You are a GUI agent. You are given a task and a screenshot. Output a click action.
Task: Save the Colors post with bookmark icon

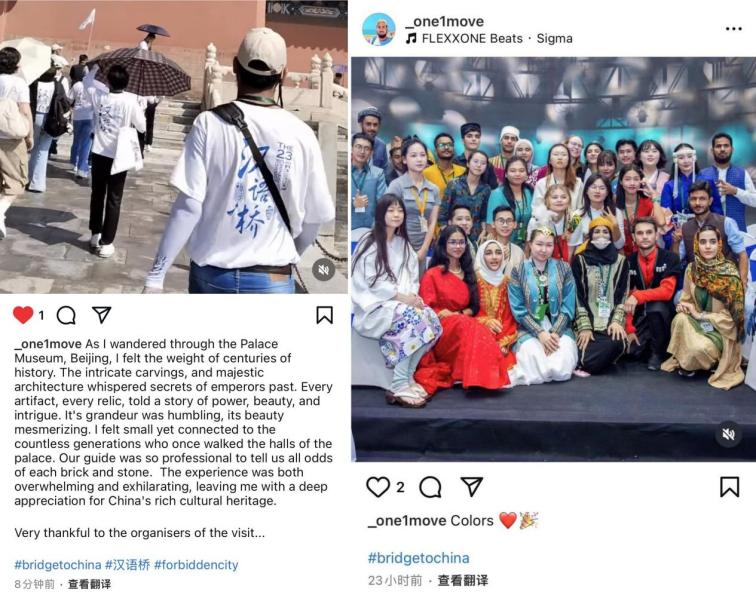pyautogui.click(x=729, y=487)
